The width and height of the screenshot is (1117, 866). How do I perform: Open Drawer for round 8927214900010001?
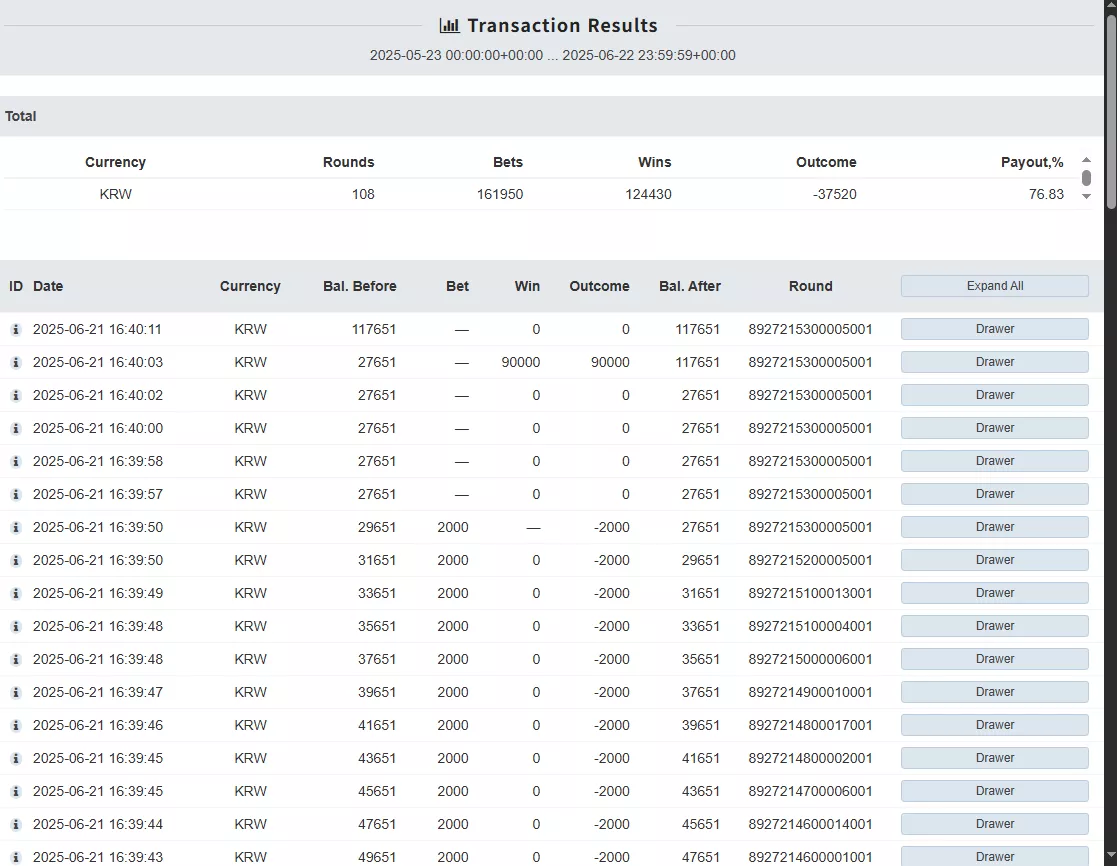click(994, 692)
